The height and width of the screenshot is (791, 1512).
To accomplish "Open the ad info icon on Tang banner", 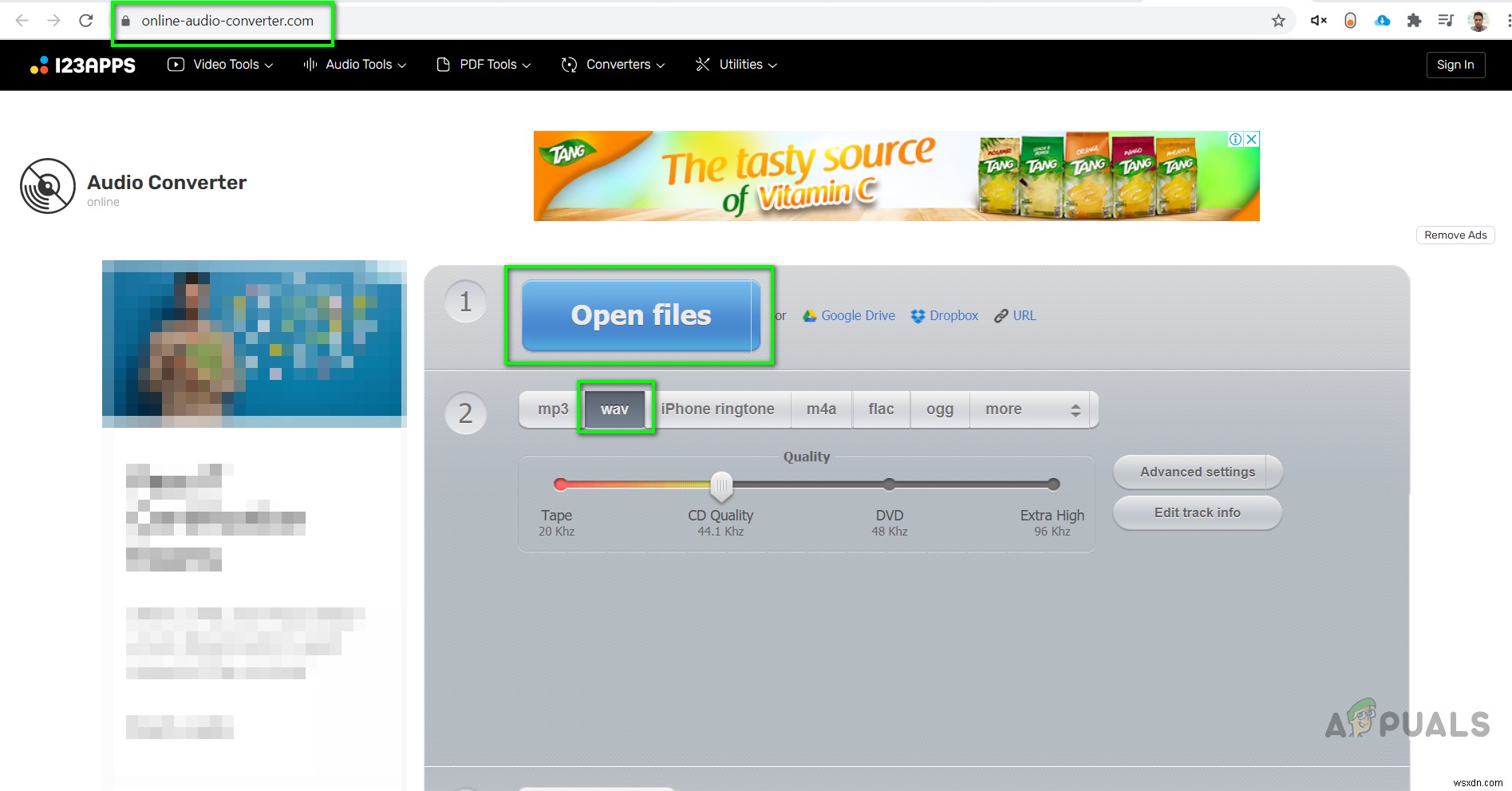I will [1235, 139].
